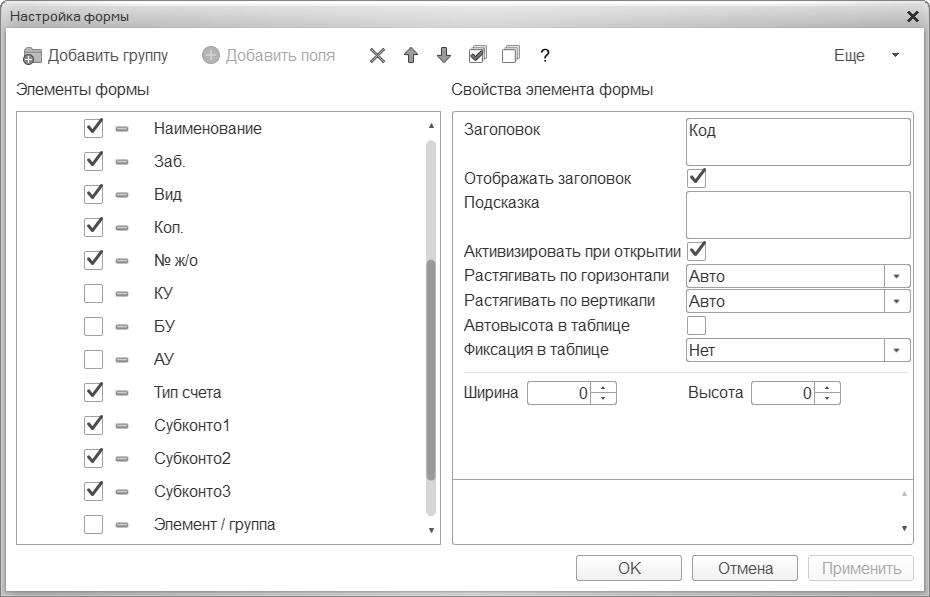Enable the КУ element checkbox
The image size is (930, 597).
pos(94,294)
